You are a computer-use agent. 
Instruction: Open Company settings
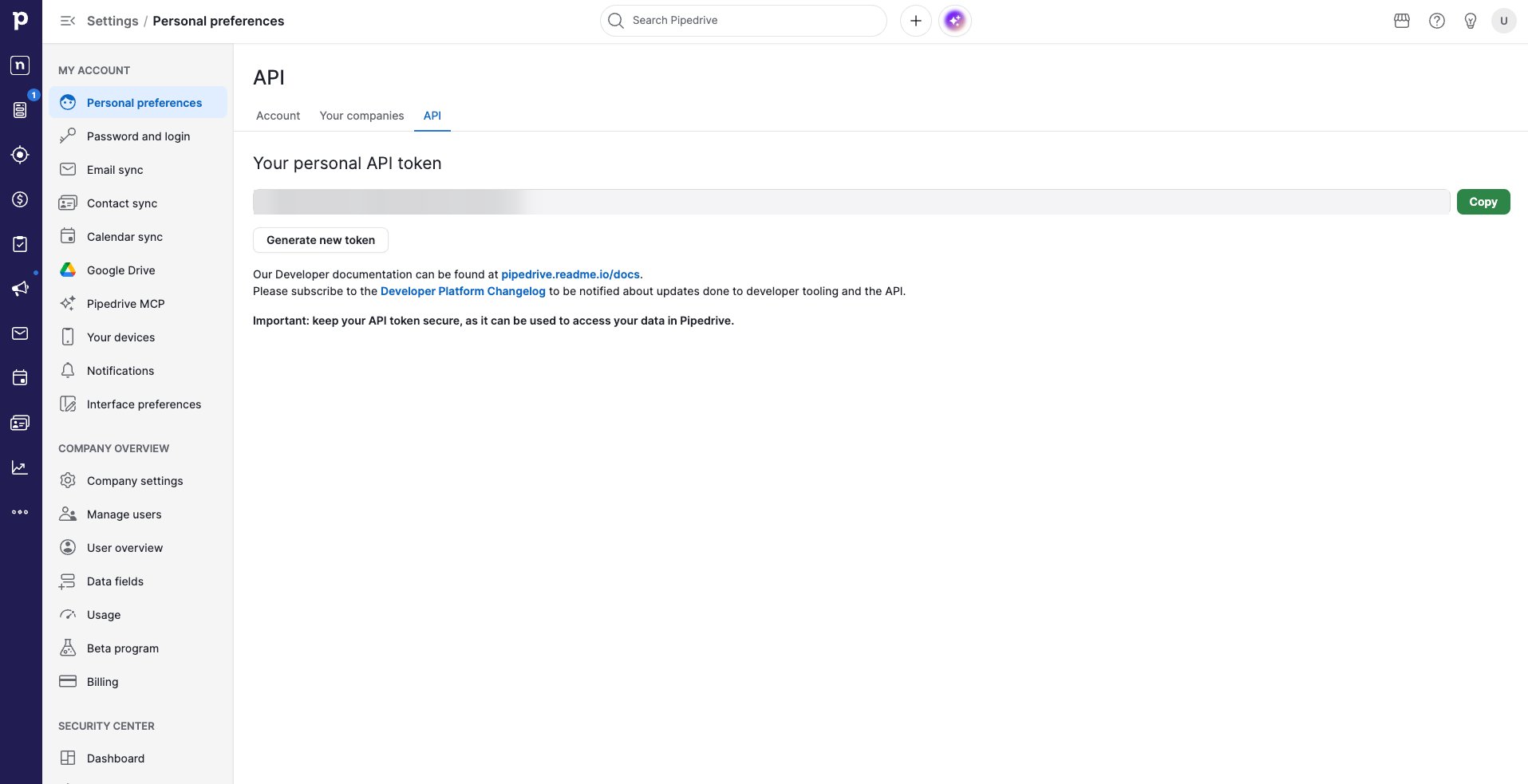138,481
